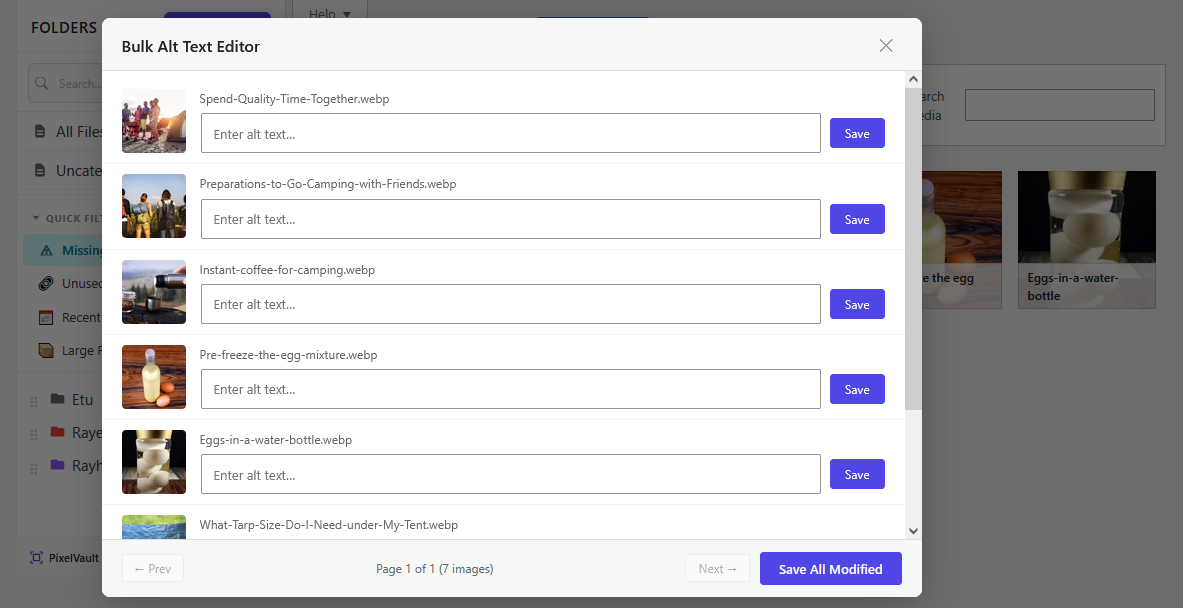Save alt text for Instant-coffee-for-camping.webp
This screenshot has height=608, width=1183.
coord(857,304)
